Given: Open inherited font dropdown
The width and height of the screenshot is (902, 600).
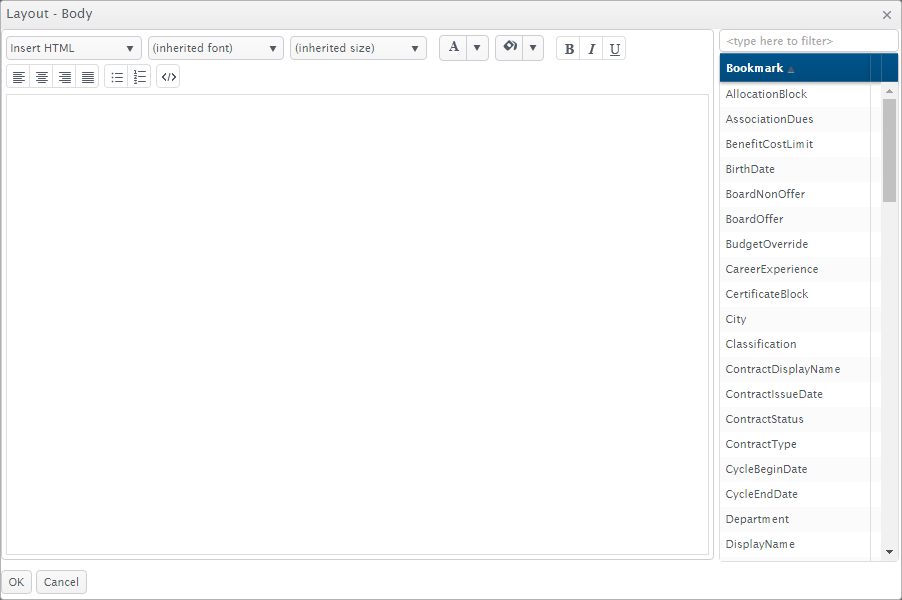Looking at the screenshot, I should click(216, 48).
